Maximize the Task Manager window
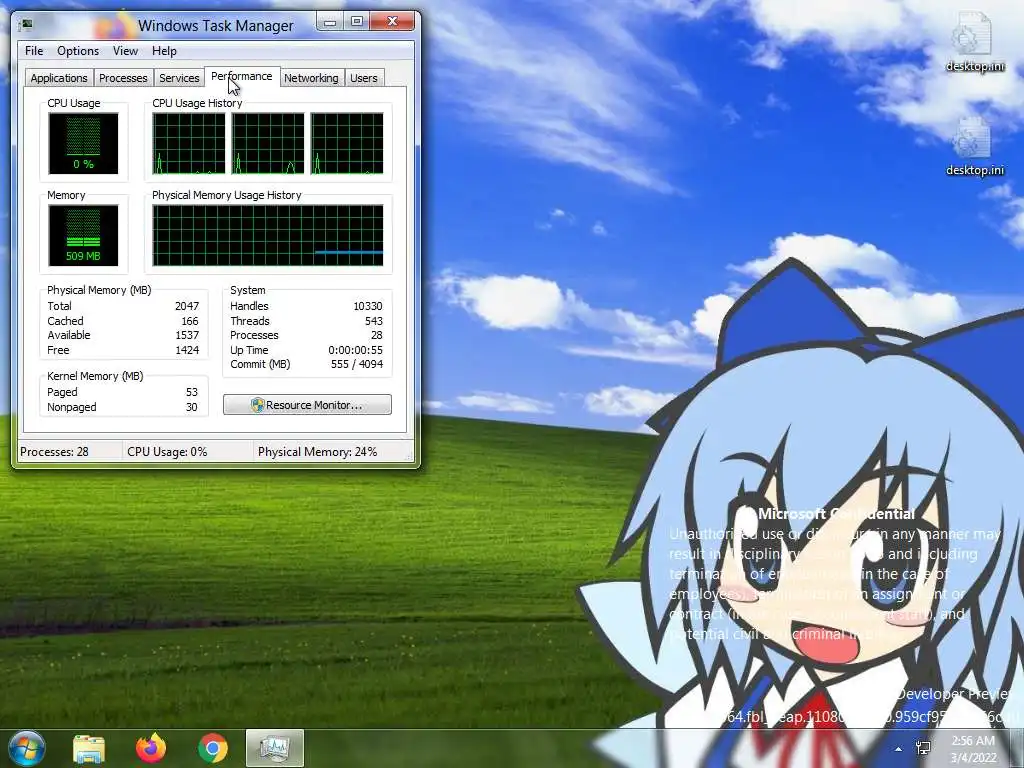 pos(357,22)
